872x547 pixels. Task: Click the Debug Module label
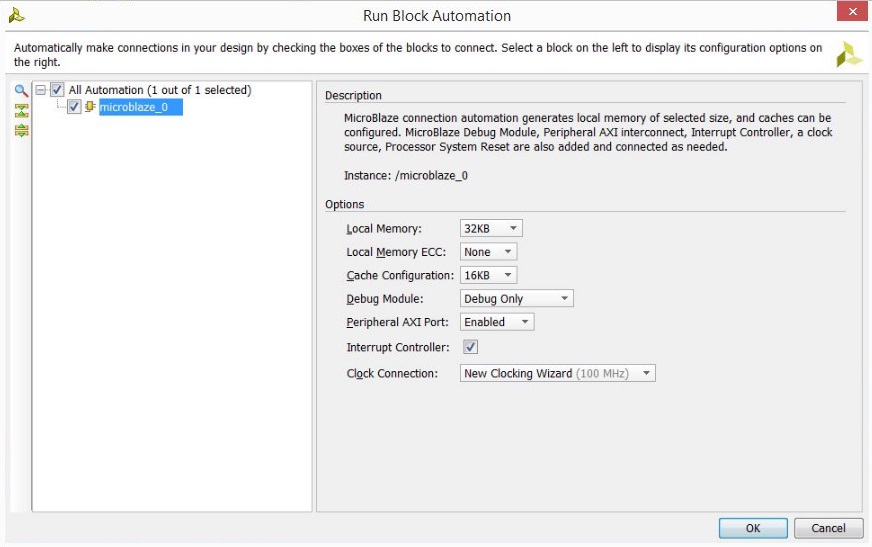point(385,299)
